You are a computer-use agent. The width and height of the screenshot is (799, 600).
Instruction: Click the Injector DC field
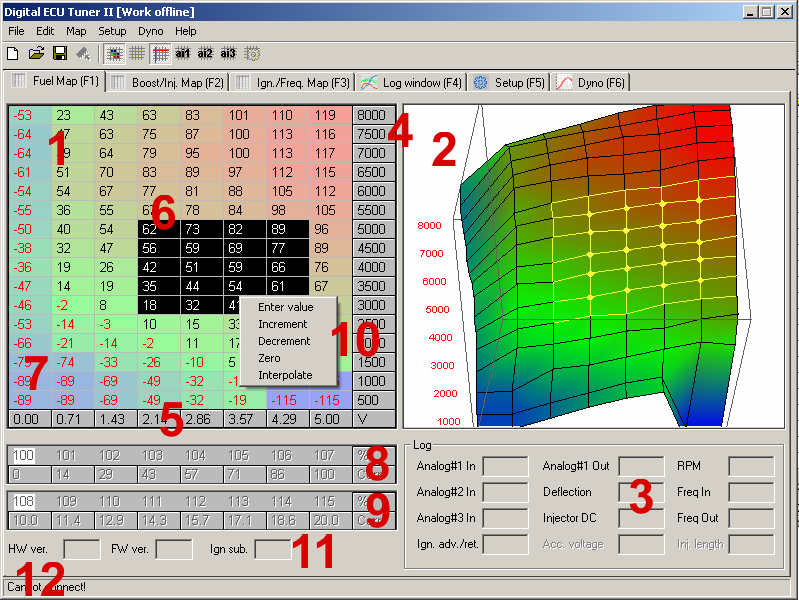point(642,518)
